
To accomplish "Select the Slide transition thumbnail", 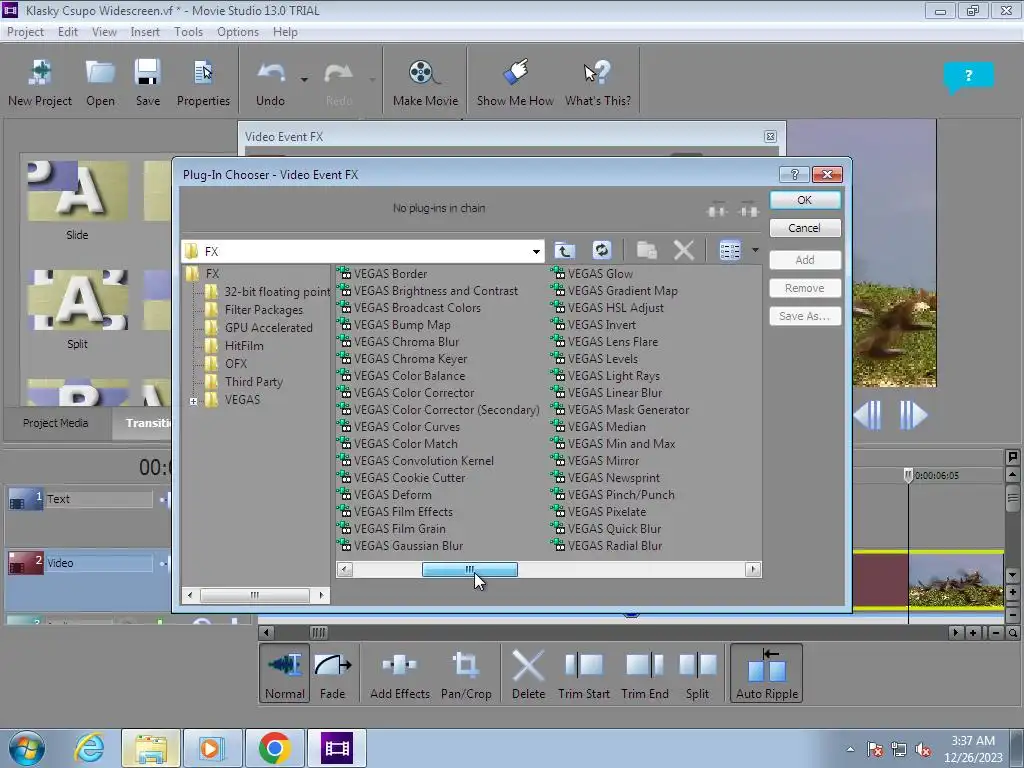I will pyautogui.click(x=77, y=191).
